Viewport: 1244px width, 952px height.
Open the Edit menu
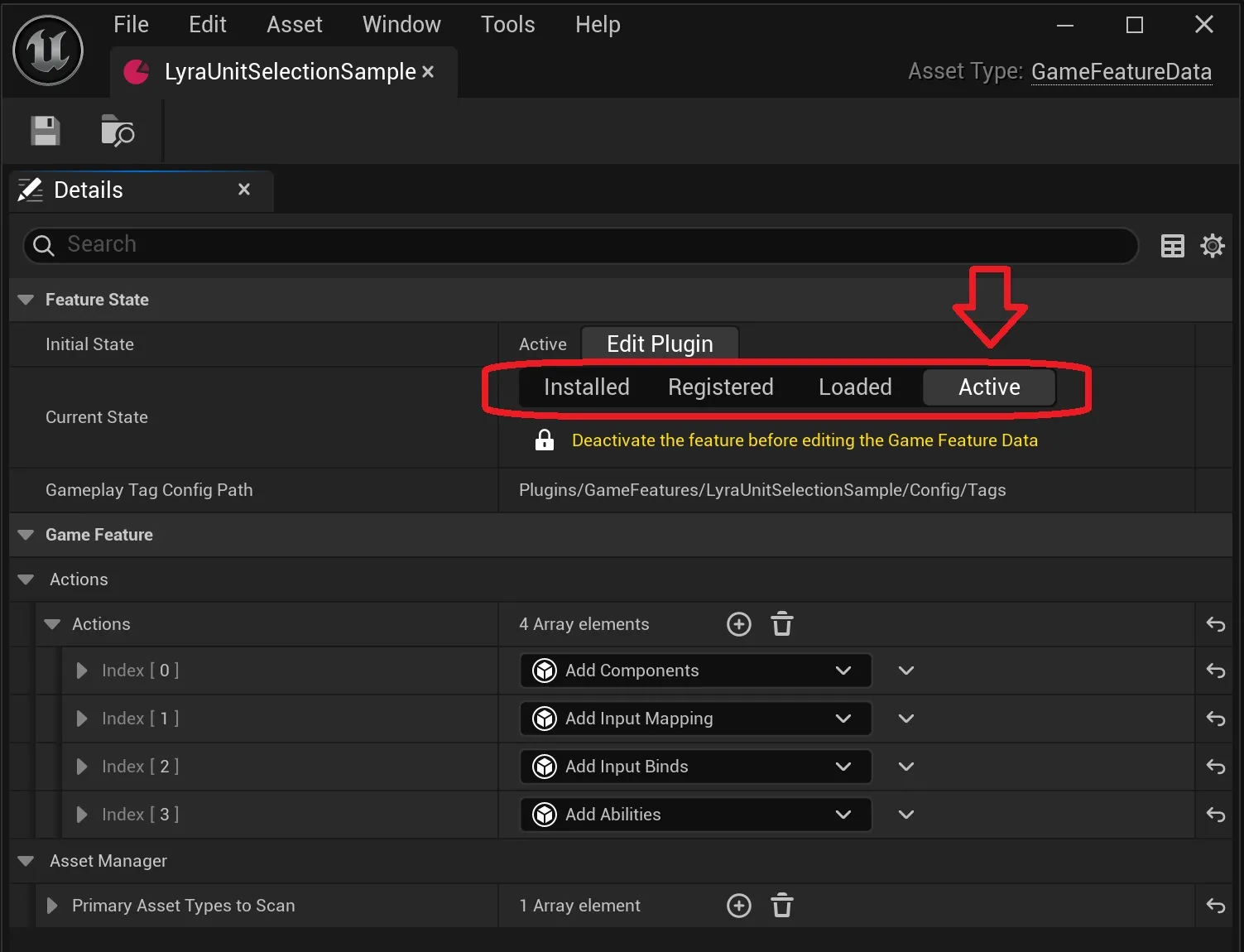[x=208, y=25]
